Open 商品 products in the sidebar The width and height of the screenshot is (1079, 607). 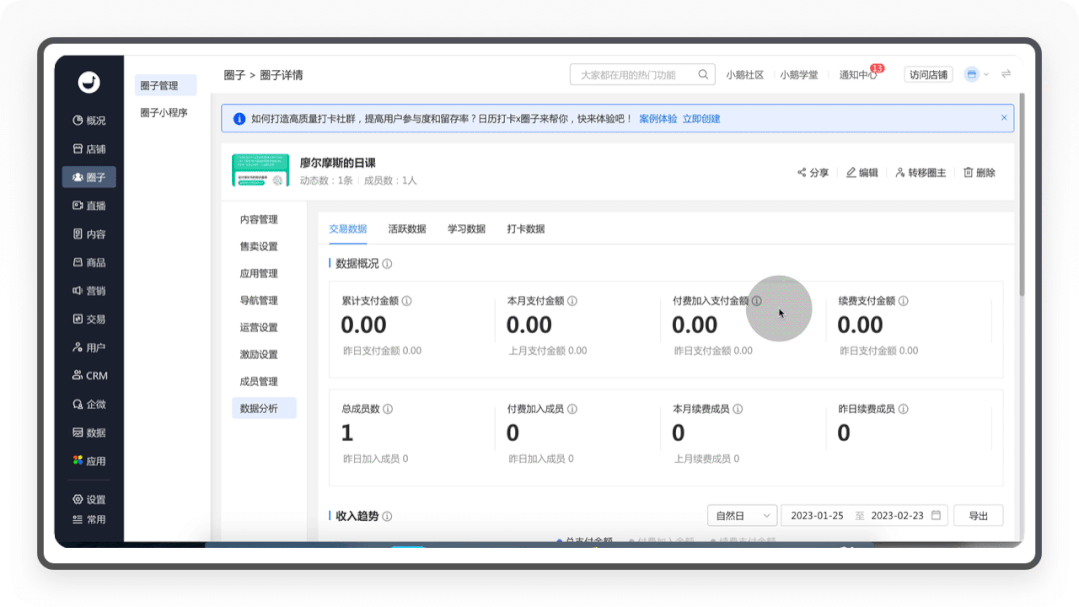pos(89,262)
